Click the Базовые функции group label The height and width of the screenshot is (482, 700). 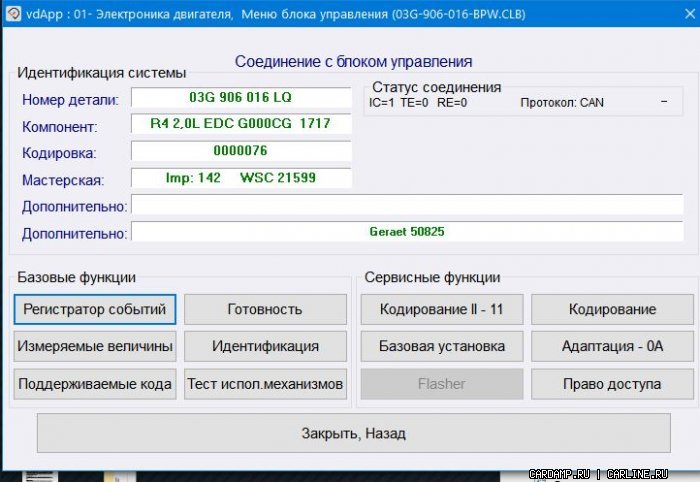pos(76,277)
